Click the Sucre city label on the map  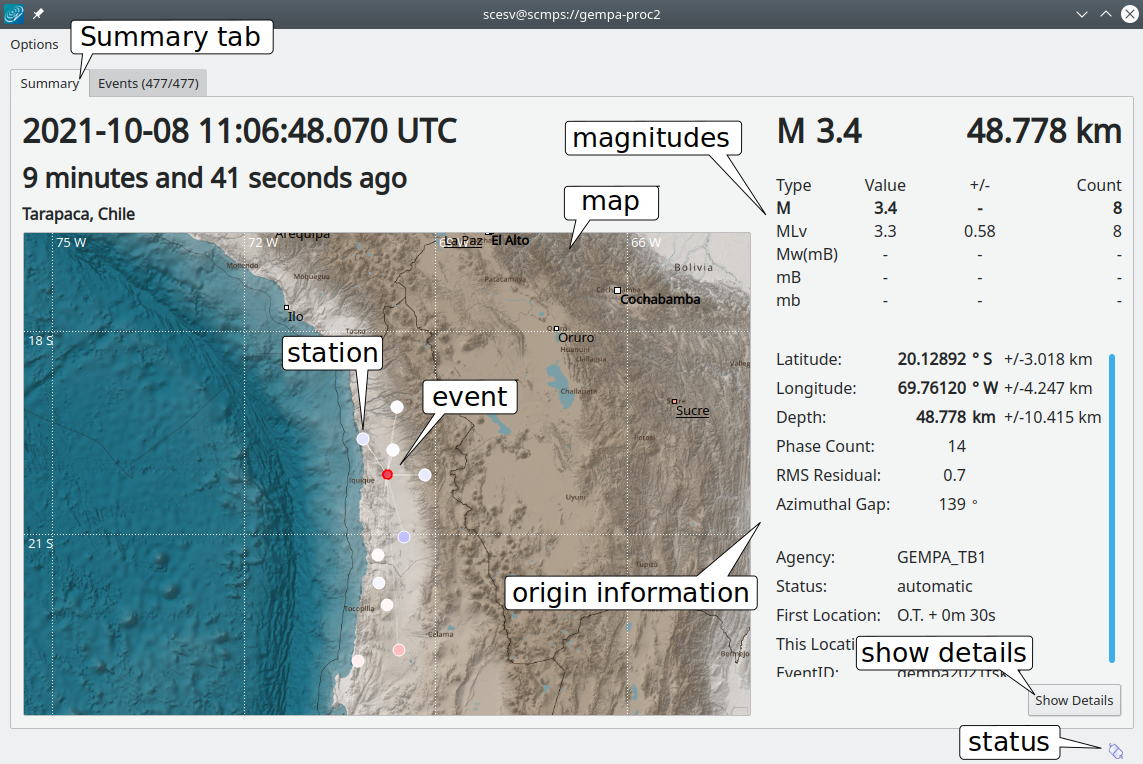click(x=692, y=410)
